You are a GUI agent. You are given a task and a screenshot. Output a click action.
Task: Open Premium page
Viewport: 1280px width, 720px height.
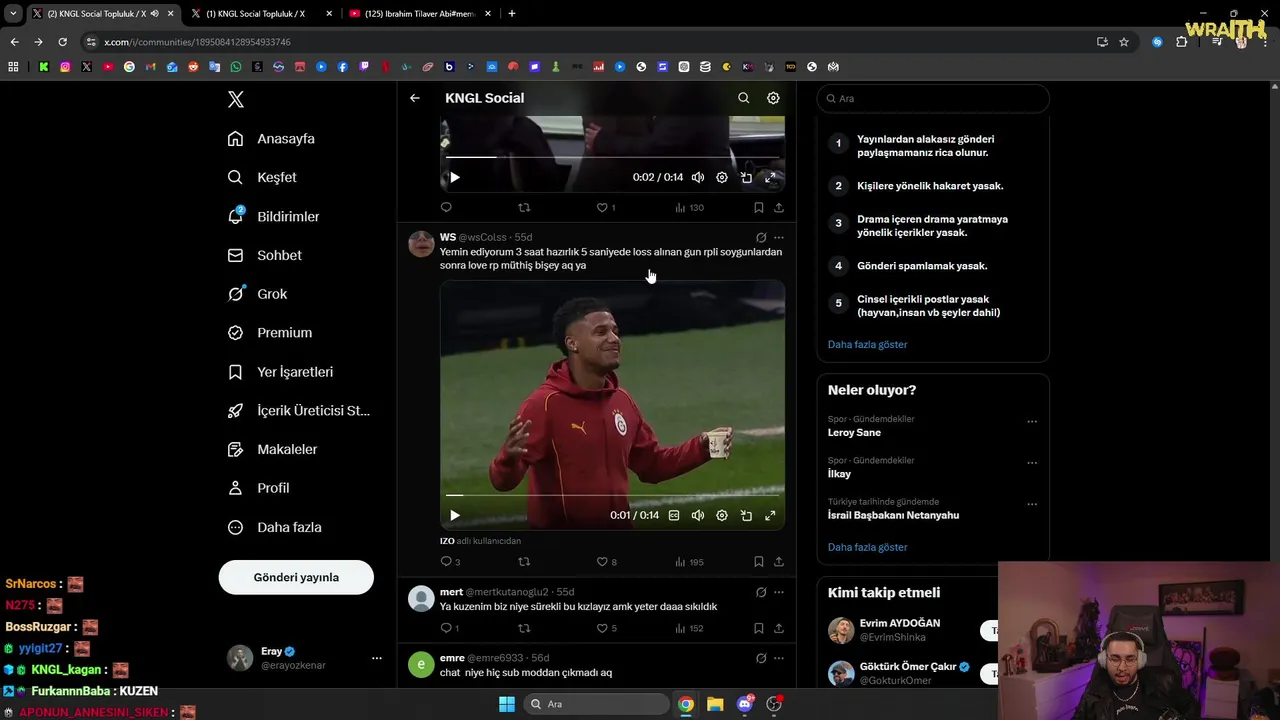coord(269,333)
